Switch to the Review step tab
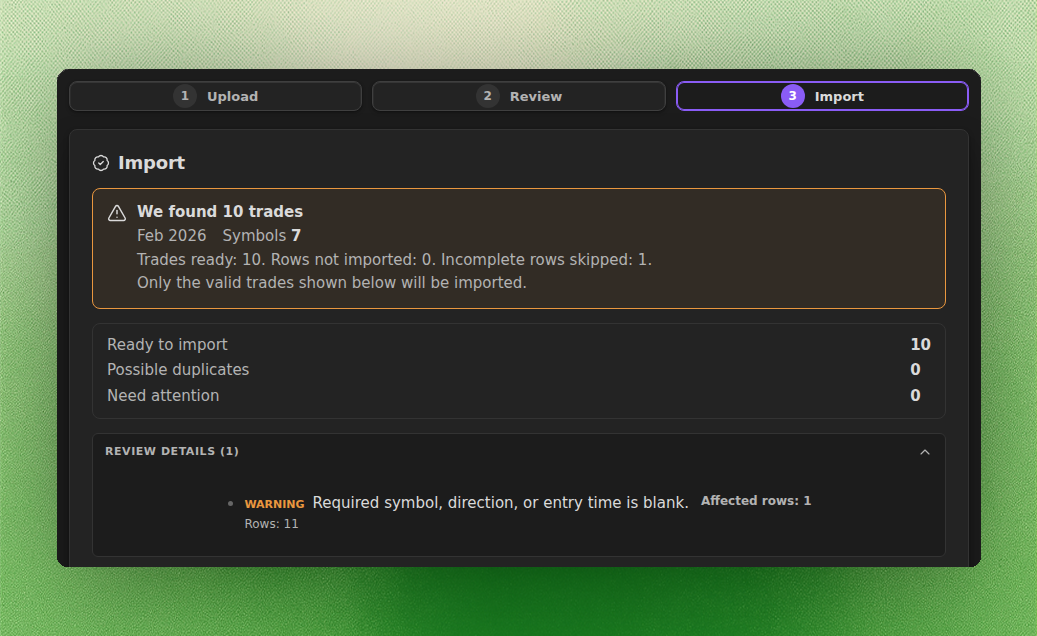Screen dimensions: 1037x636 [x=518, y=96]
